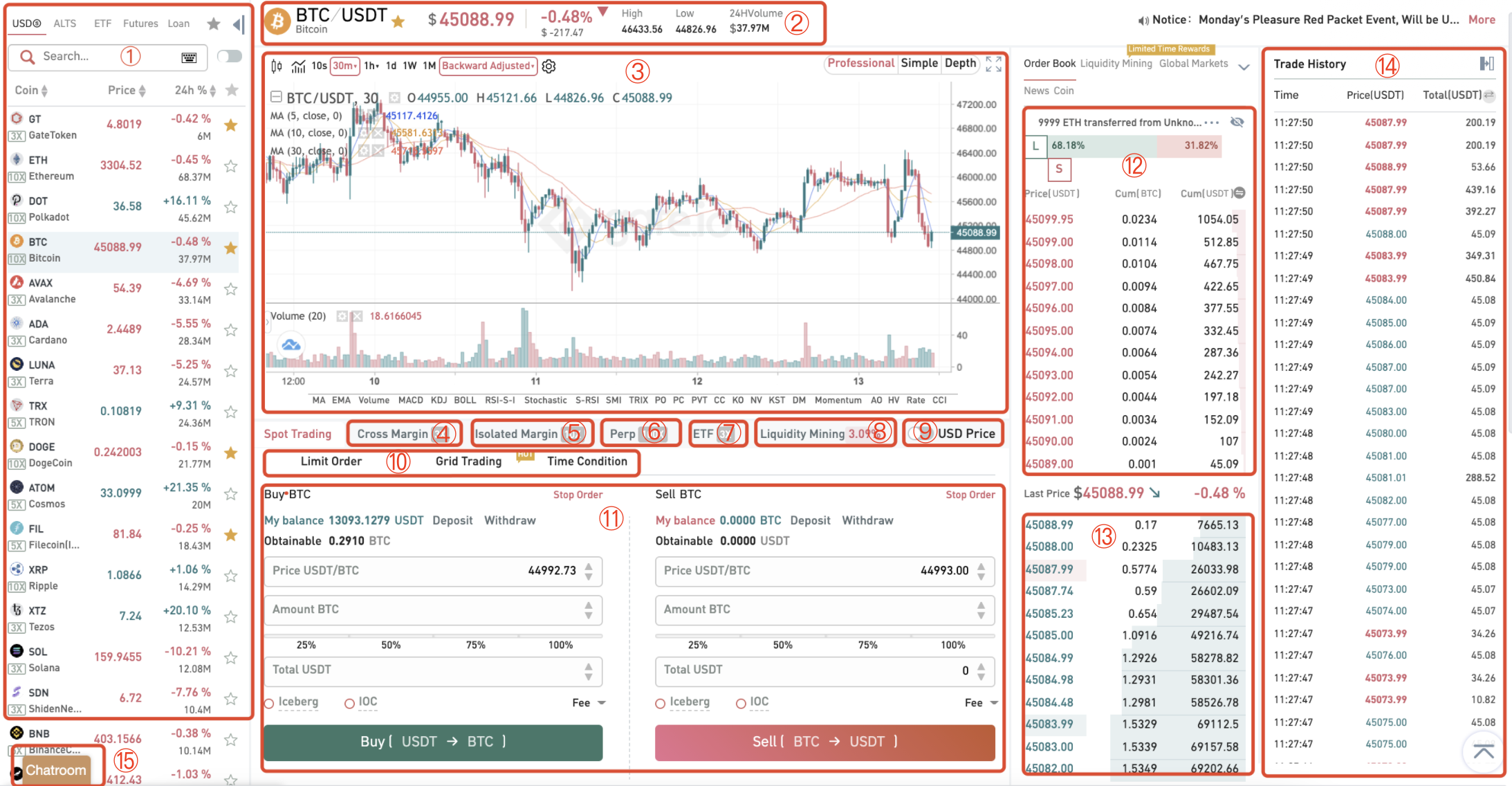Viewport: 1512px width, 786px height.
Task: Set Sell amount slider to 75%
Action: 867,644
